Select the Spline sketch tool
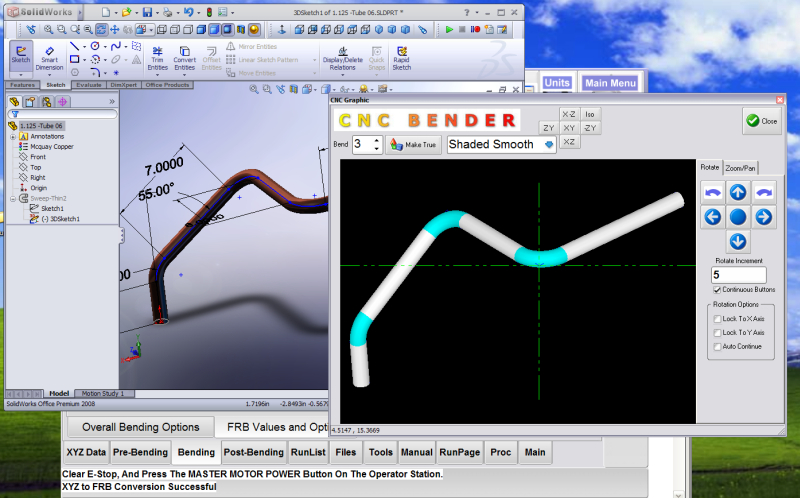The height and width of the screenshot is (498, 800). (116, 46)
